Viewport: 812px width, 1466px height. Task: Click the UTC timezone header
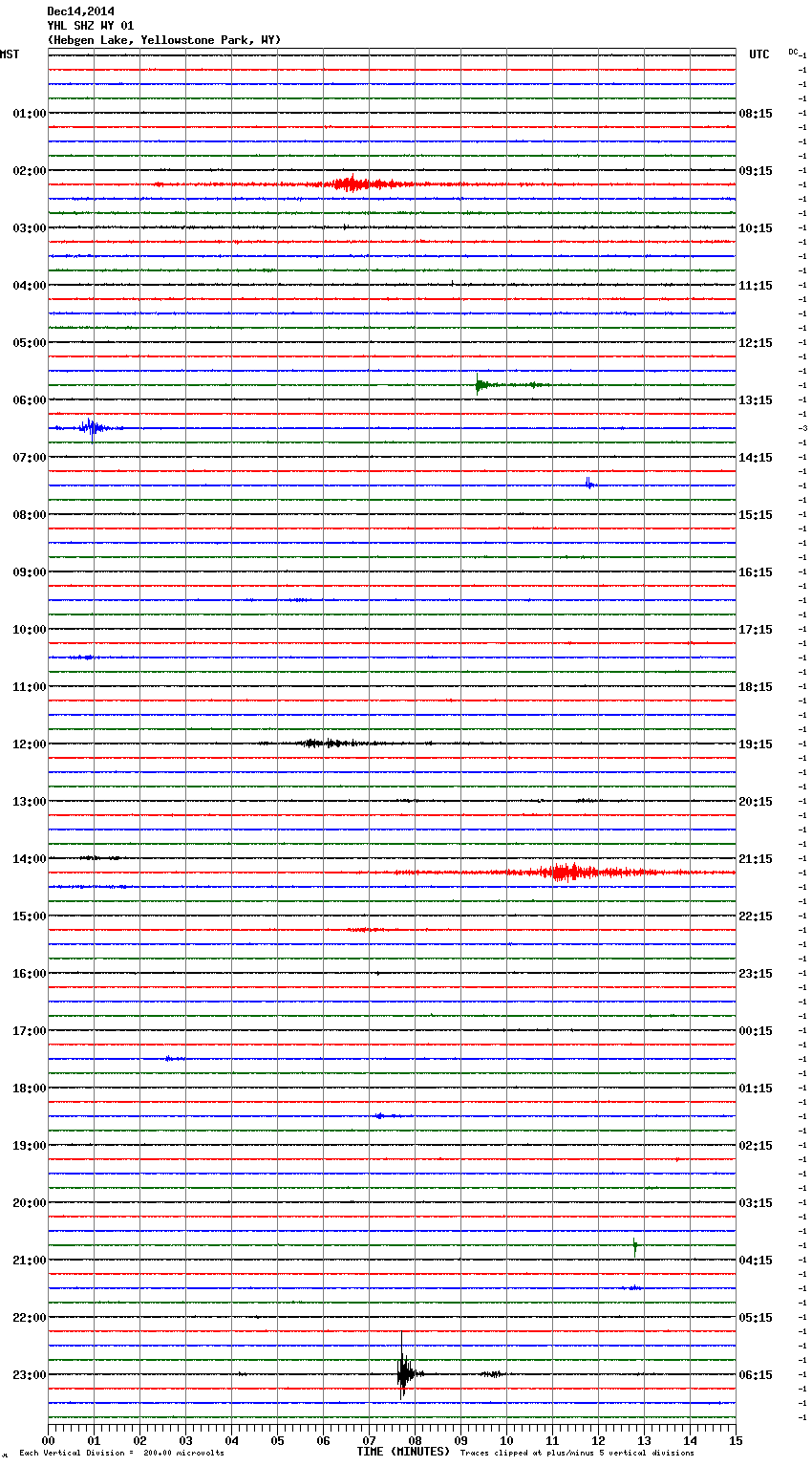[759, 54]
